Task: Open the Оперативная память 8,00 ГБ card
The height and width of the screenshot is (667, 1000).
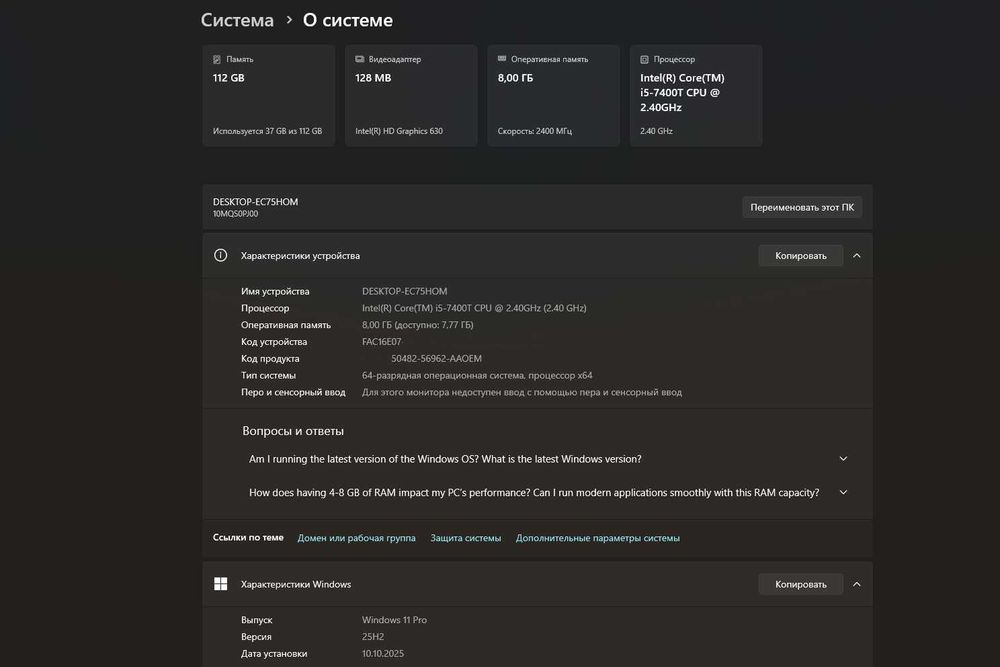Action: [553, 96]
